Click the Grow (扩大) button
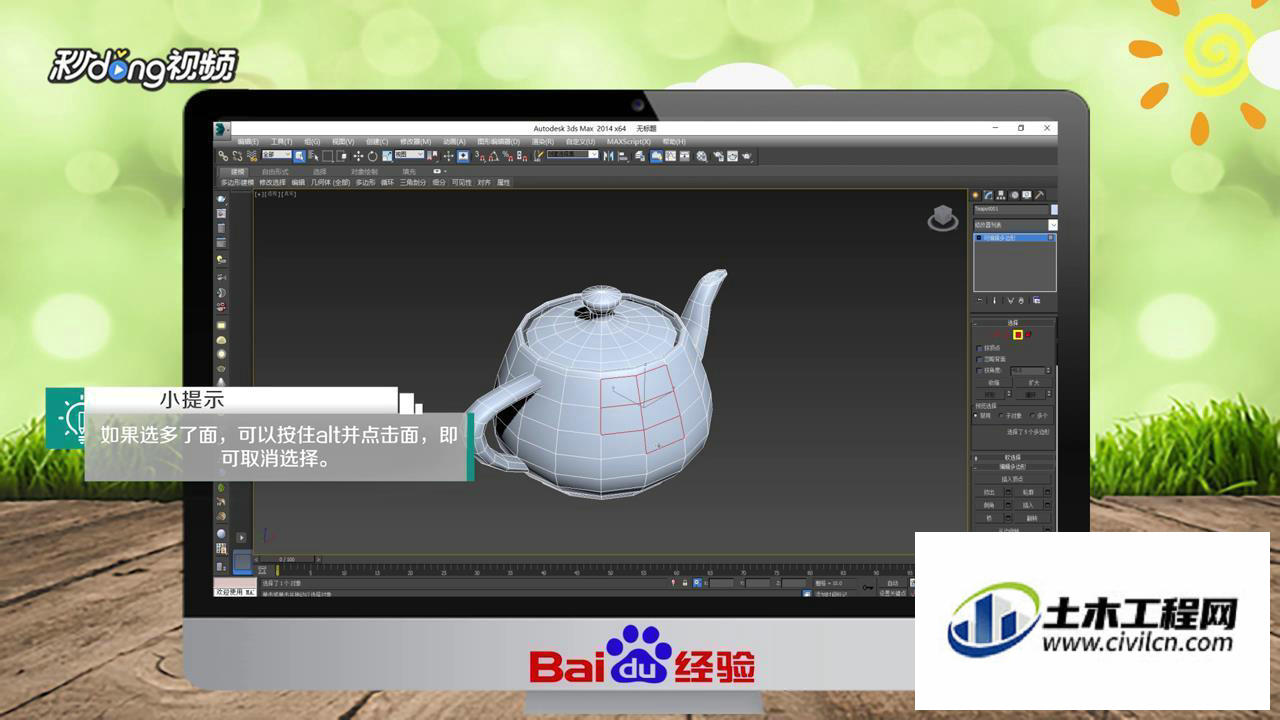Screen dimensions: 1280x720 pyautogui.click(x=1034, y=382)
